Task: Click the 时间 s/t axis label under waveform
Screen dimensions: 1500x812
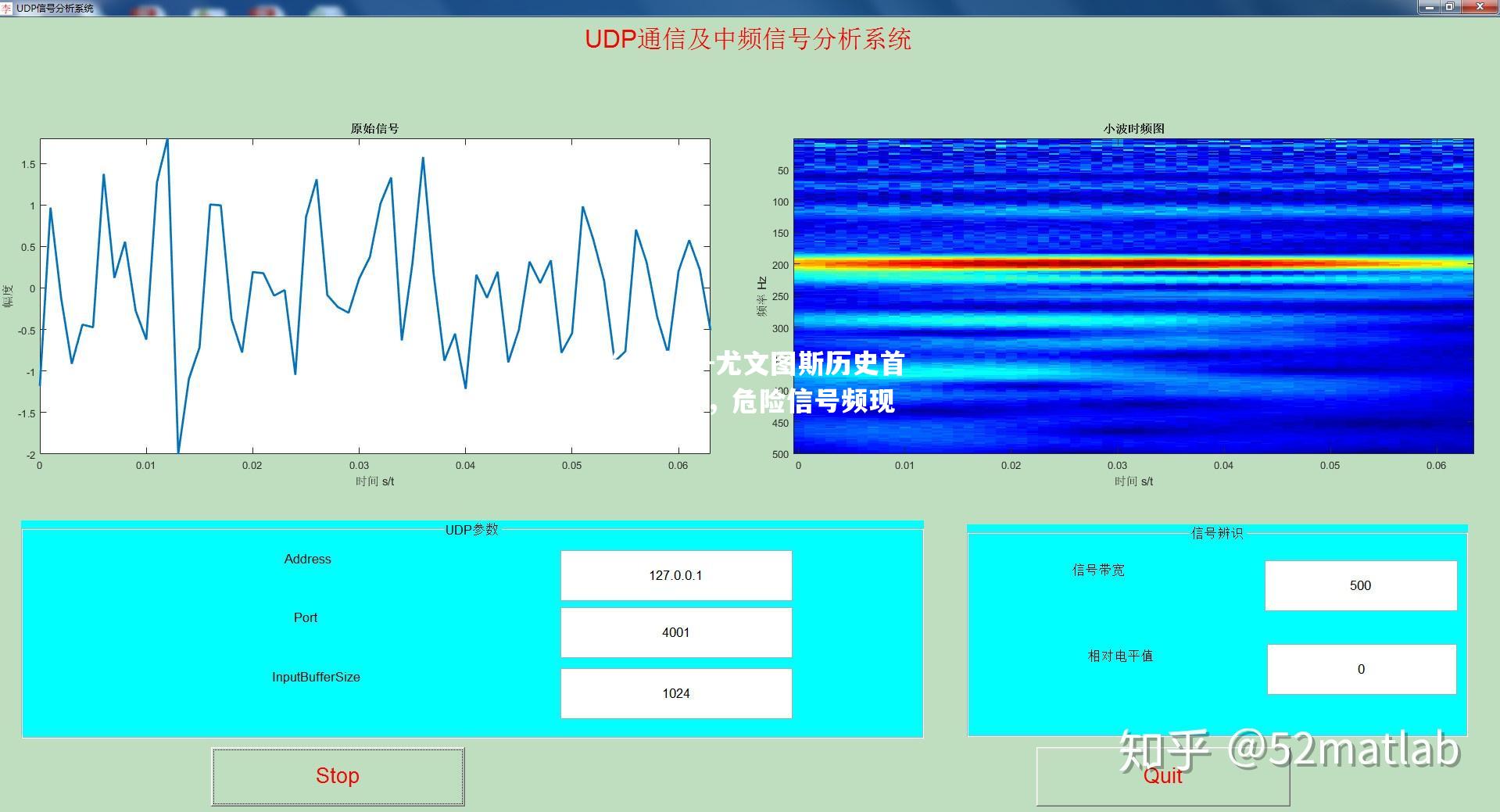Action: click(x=374, y=481)
